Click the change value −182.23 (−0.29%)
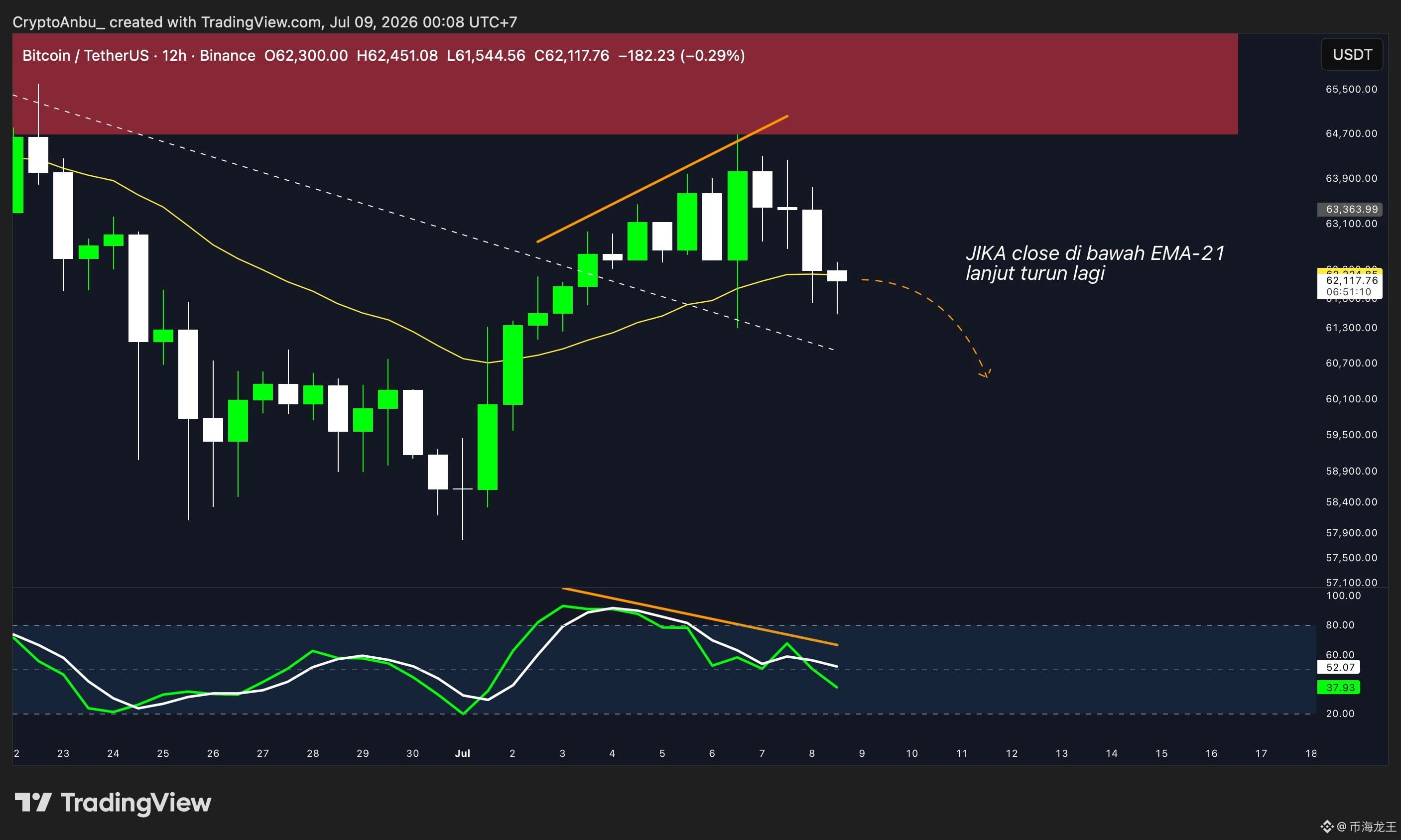1401x840 pixels. [681, 55]
